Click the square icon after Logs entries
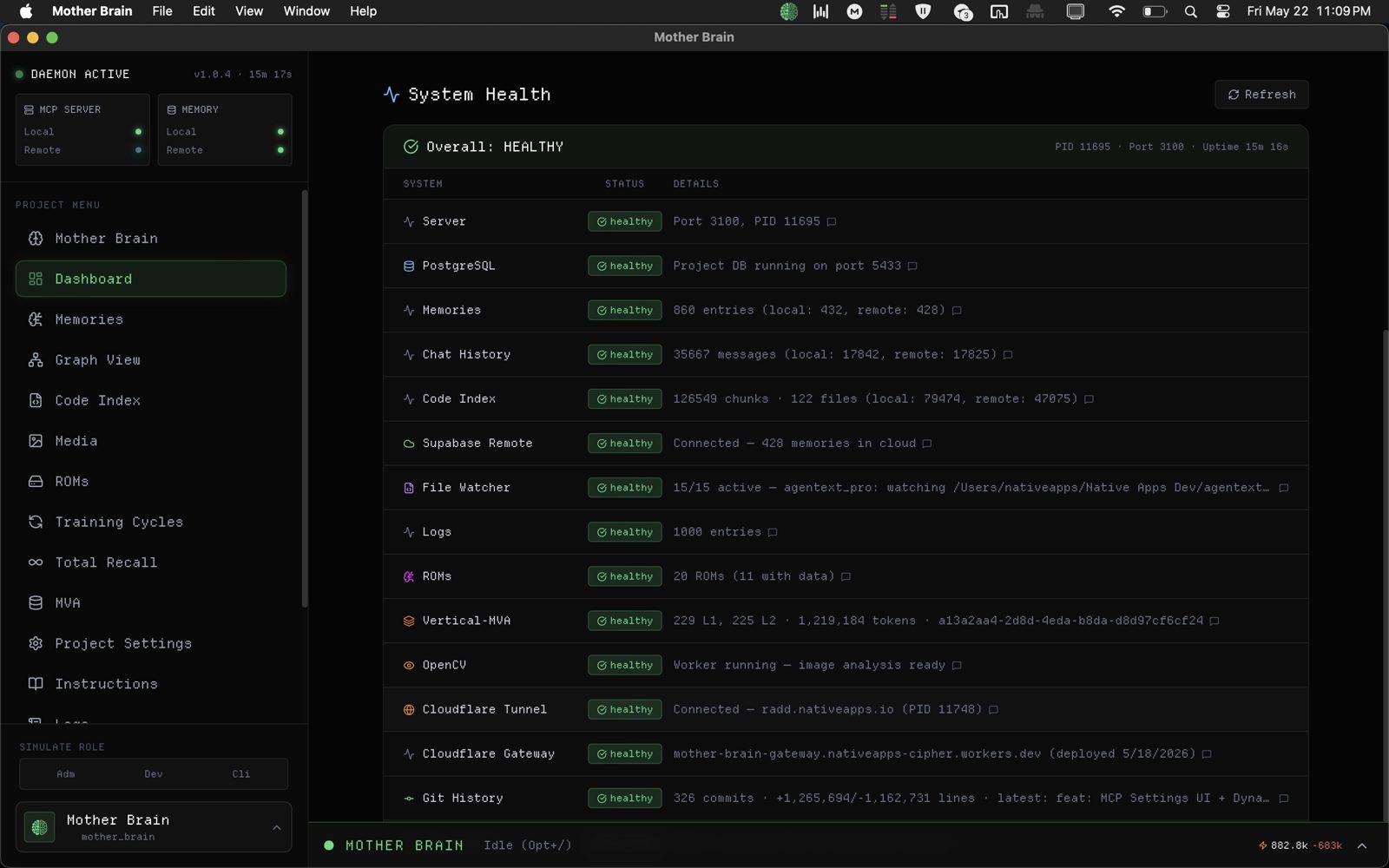Viewport: 1389px width, 868px height. (773, 532)
